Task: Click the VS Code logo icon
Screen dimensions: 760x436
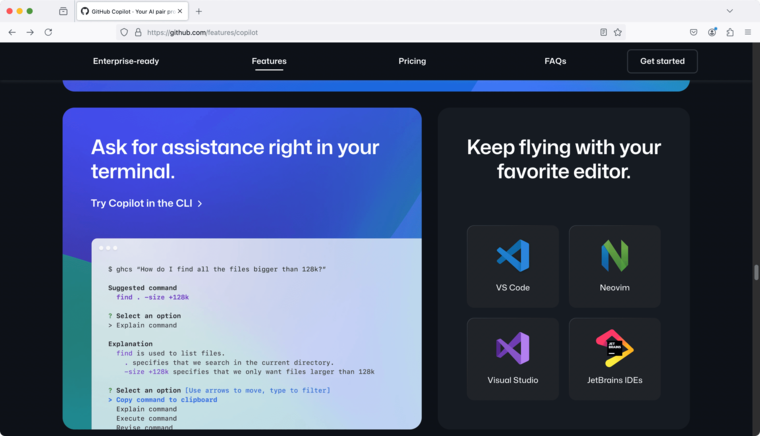Action: click(x=512, y=256)
